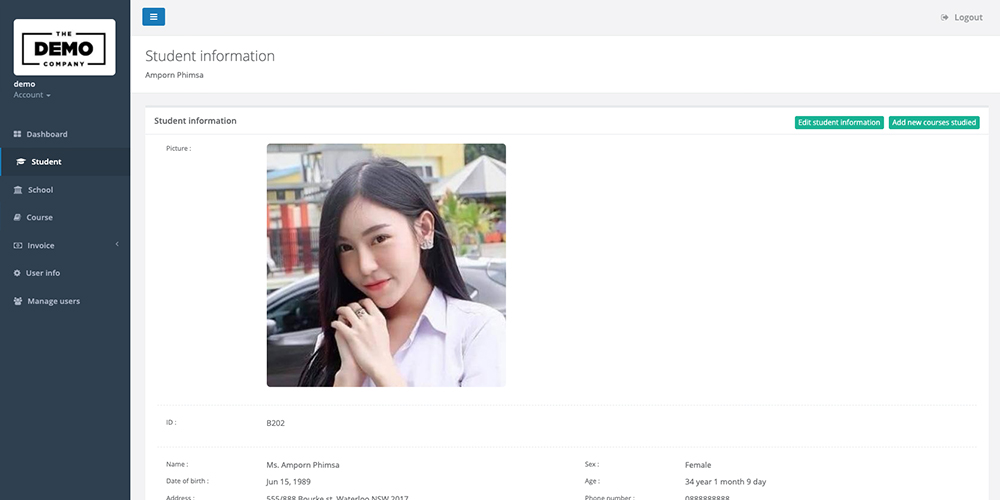Open User info in the sidebar
The width and height of the screenshot is (1000, 500).
65,273
